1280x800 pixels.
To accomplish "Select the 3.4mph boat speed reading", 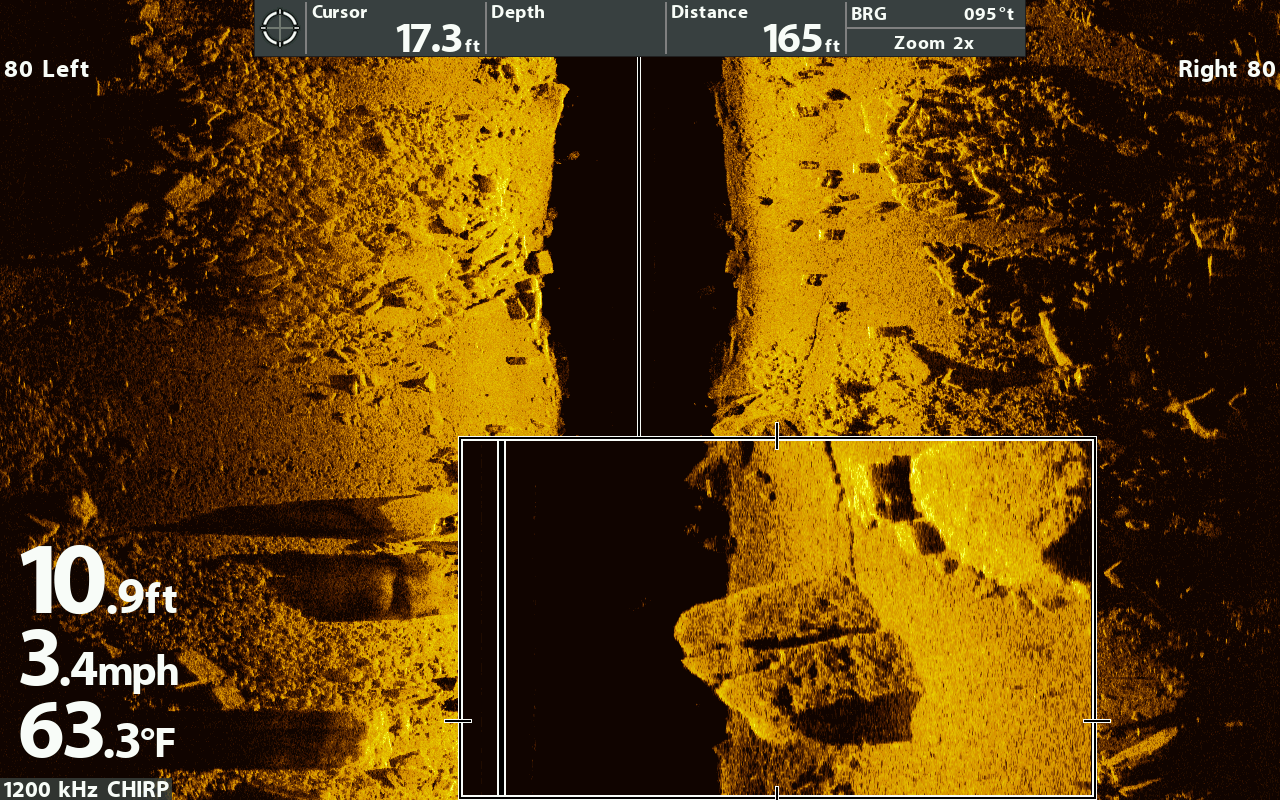I will [98, 660].
